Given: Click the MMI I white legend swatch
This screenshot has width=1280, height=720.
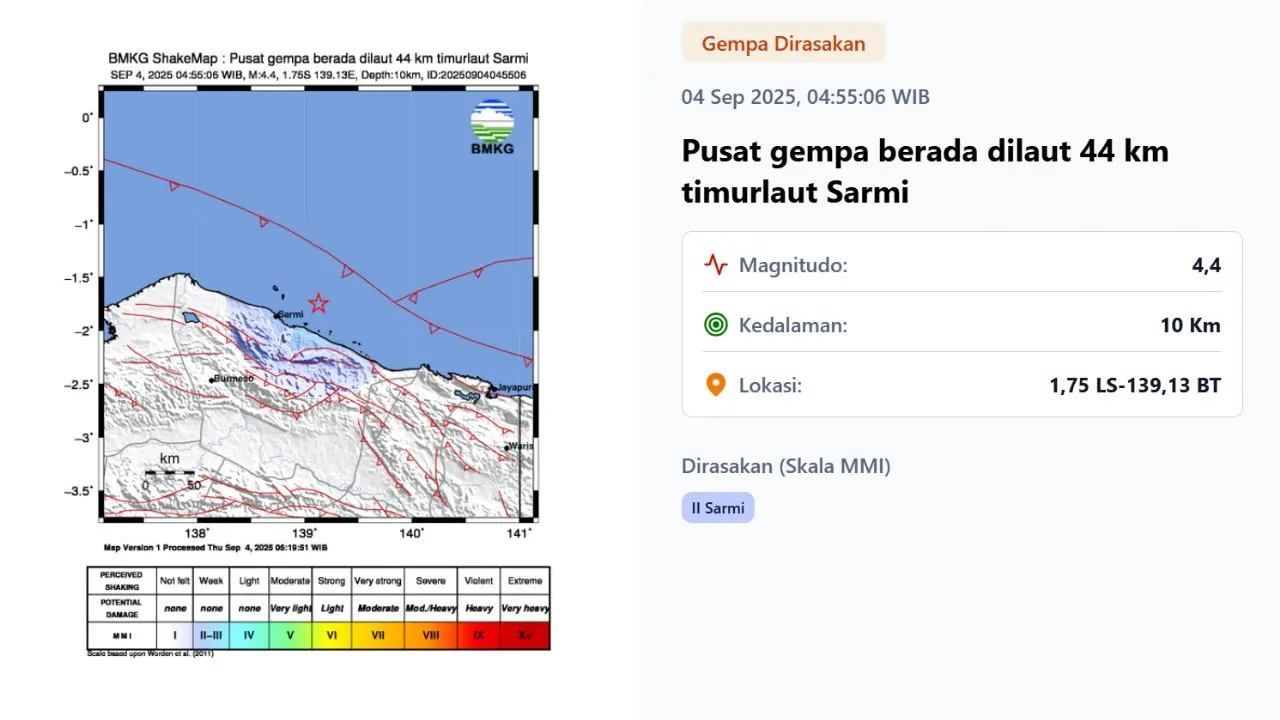Looking at the screenshot, I should pos(174,635).
